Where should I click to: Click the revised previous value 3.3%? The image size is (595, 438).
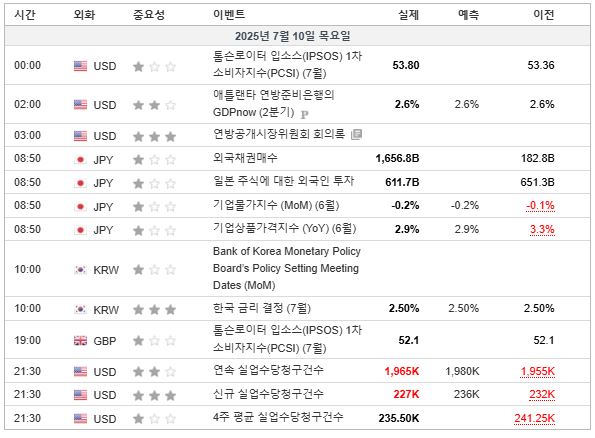542,230
